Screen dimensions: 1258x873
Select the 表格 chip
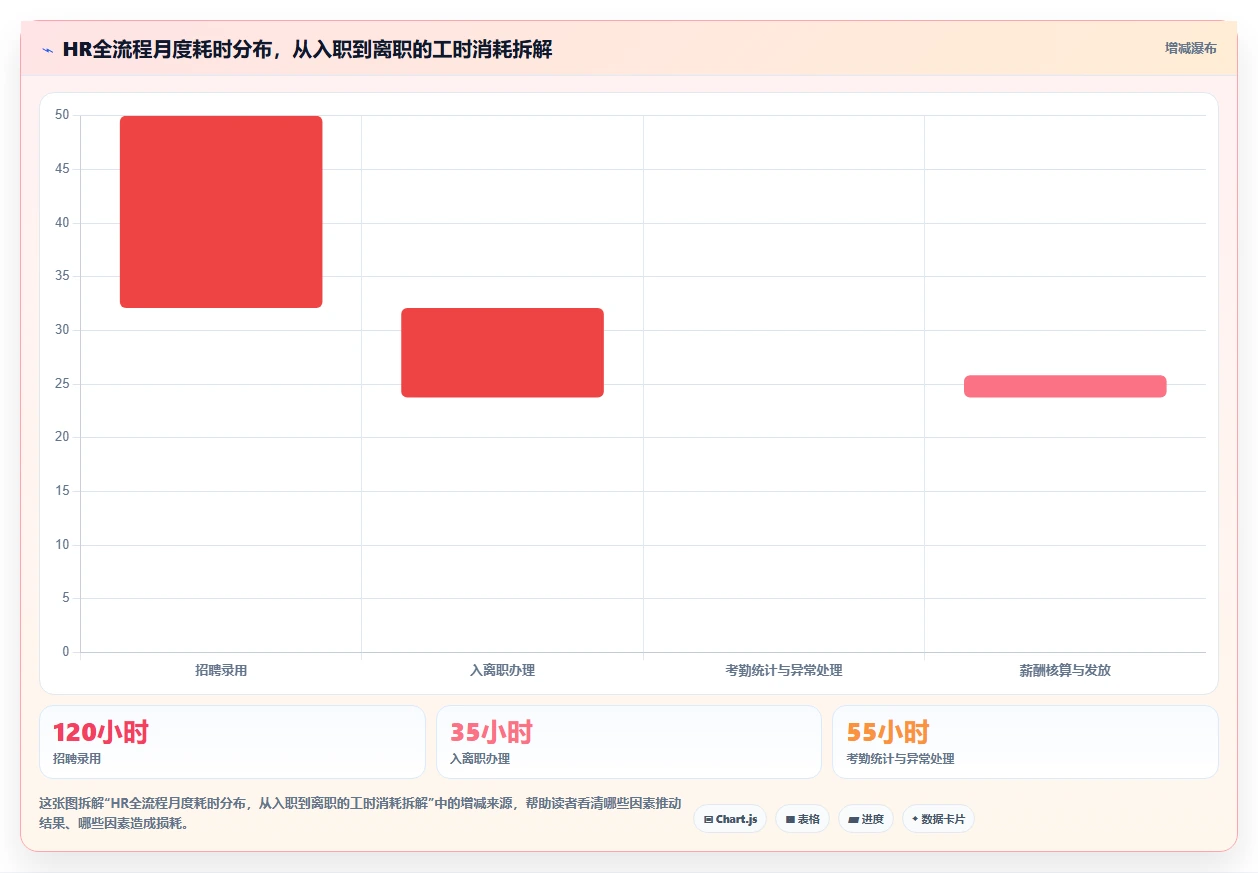pos(802,819)
